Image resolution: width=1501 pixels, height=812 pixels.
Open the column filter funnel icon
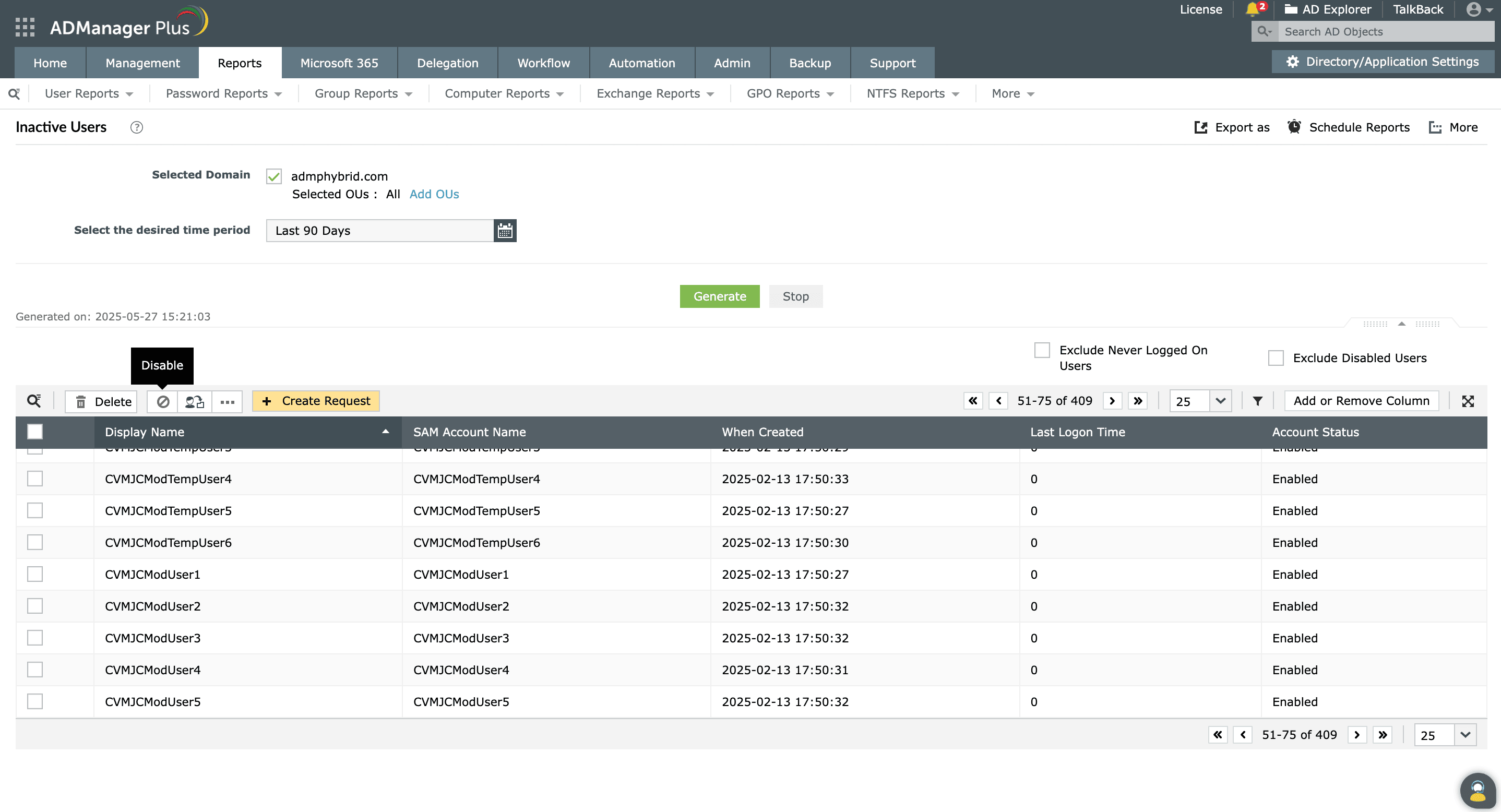pyautogui.click(x=1258, y=401)
